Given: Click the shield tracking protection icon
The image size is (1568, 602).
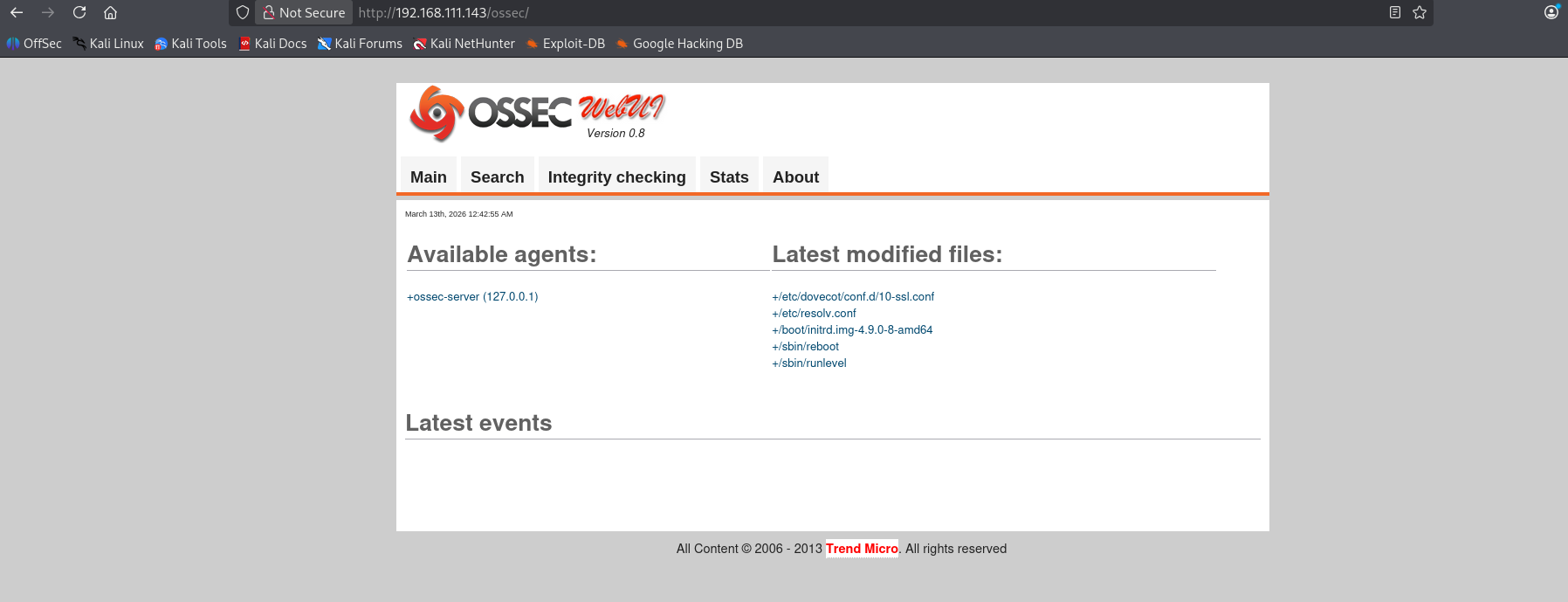Looking at the screenshot, I should (243, 12).
